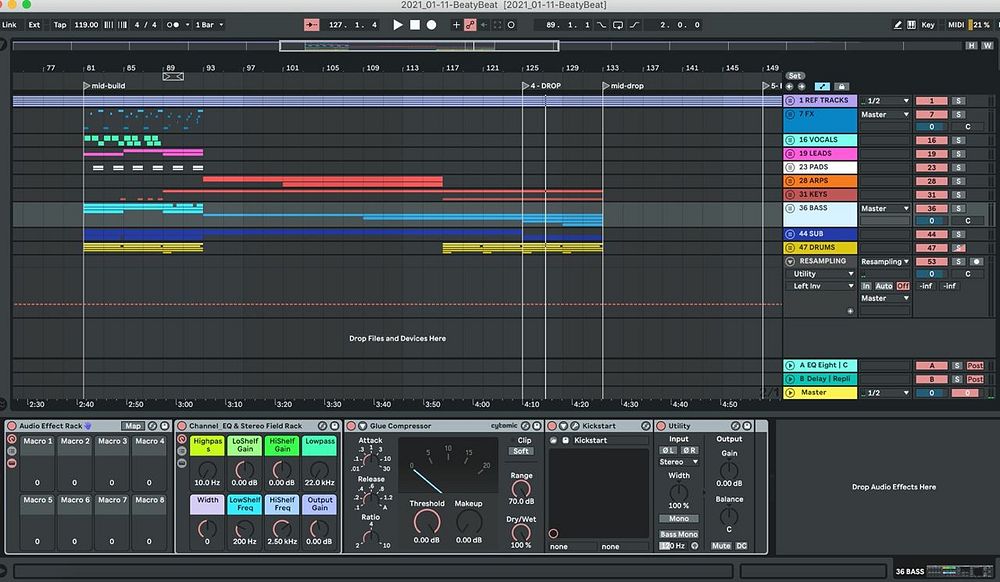Solo the 47 DRUMS track
This screenshot has height=582, width=1000.
coord(957,247)
